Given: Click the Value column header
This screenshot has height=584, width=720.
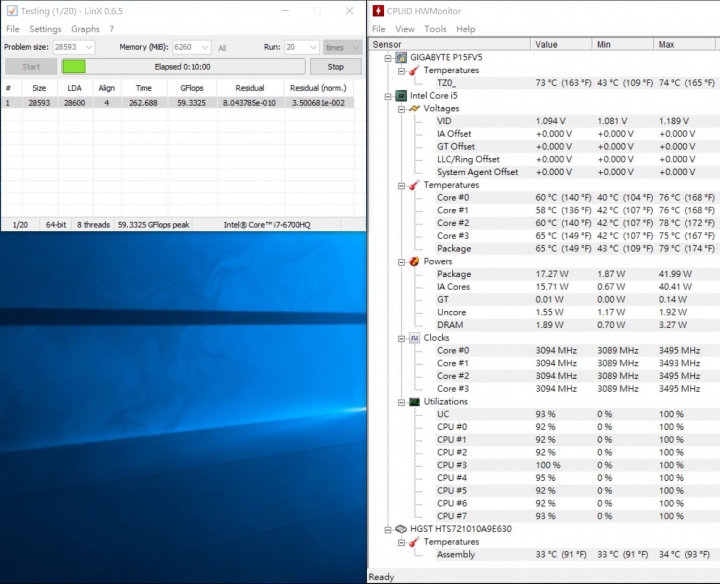Looking at the screenshot, I should click(x=561, y=45).
